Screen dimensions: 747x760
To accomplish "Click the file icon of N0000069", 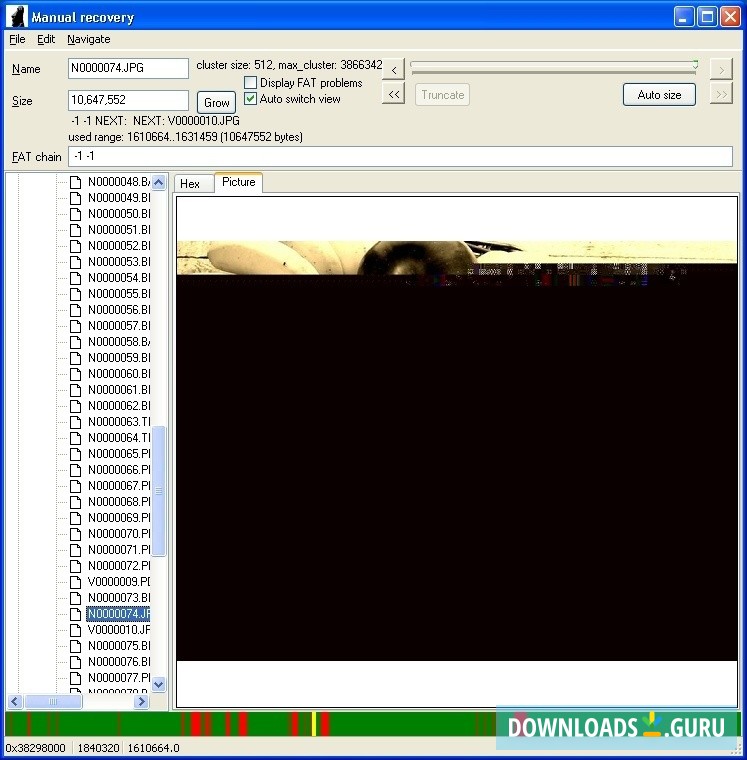I will 75,518.
